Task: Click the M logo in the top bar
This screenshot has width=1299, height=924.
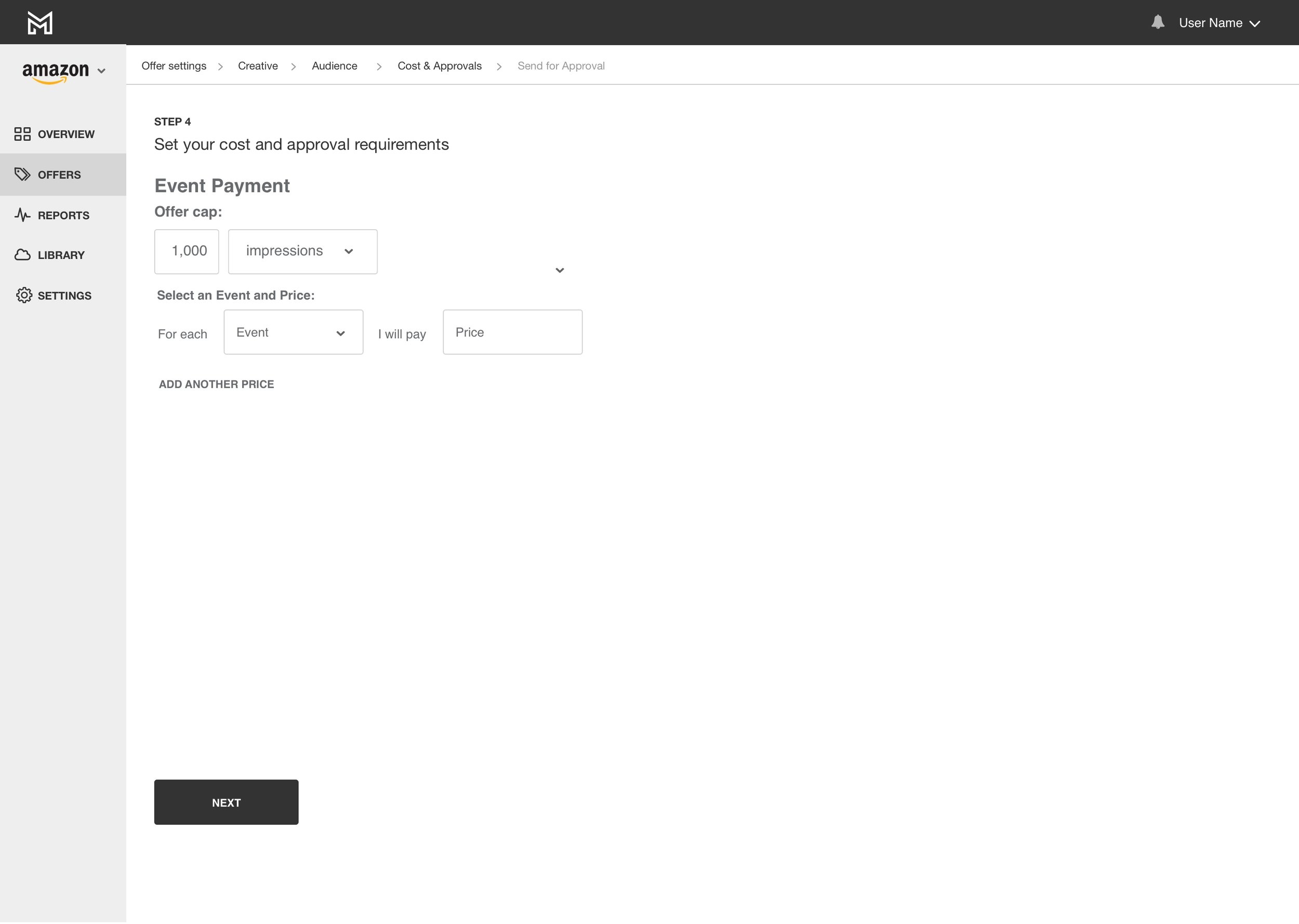Action: 40,23
